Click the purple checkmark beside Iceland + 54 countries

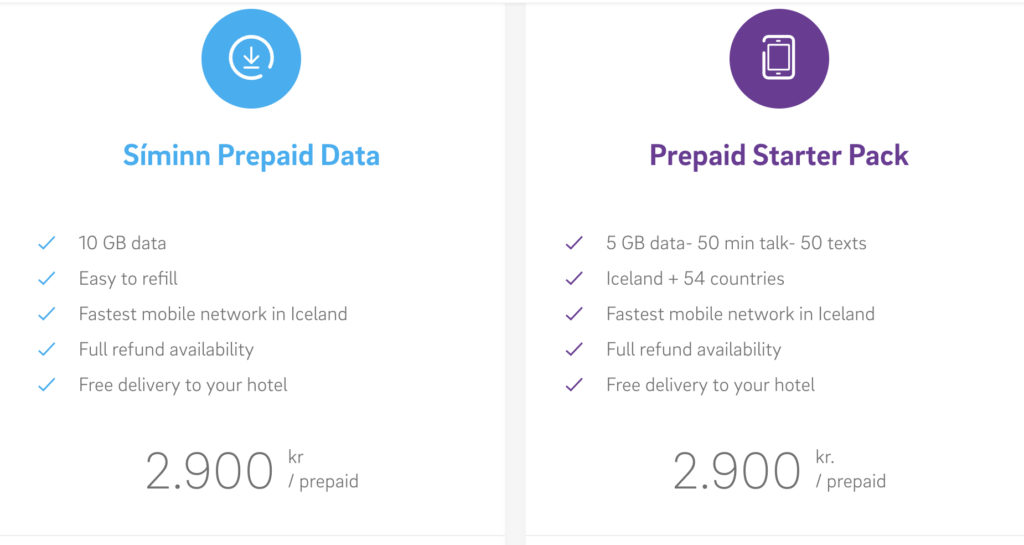coord(574,279)
